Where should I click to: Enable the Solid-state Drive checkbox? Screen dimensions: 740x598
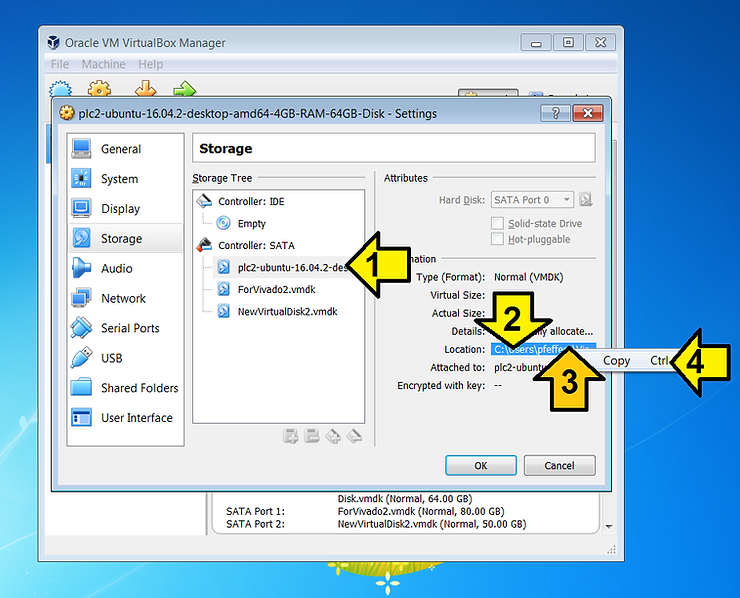(499, 223)
